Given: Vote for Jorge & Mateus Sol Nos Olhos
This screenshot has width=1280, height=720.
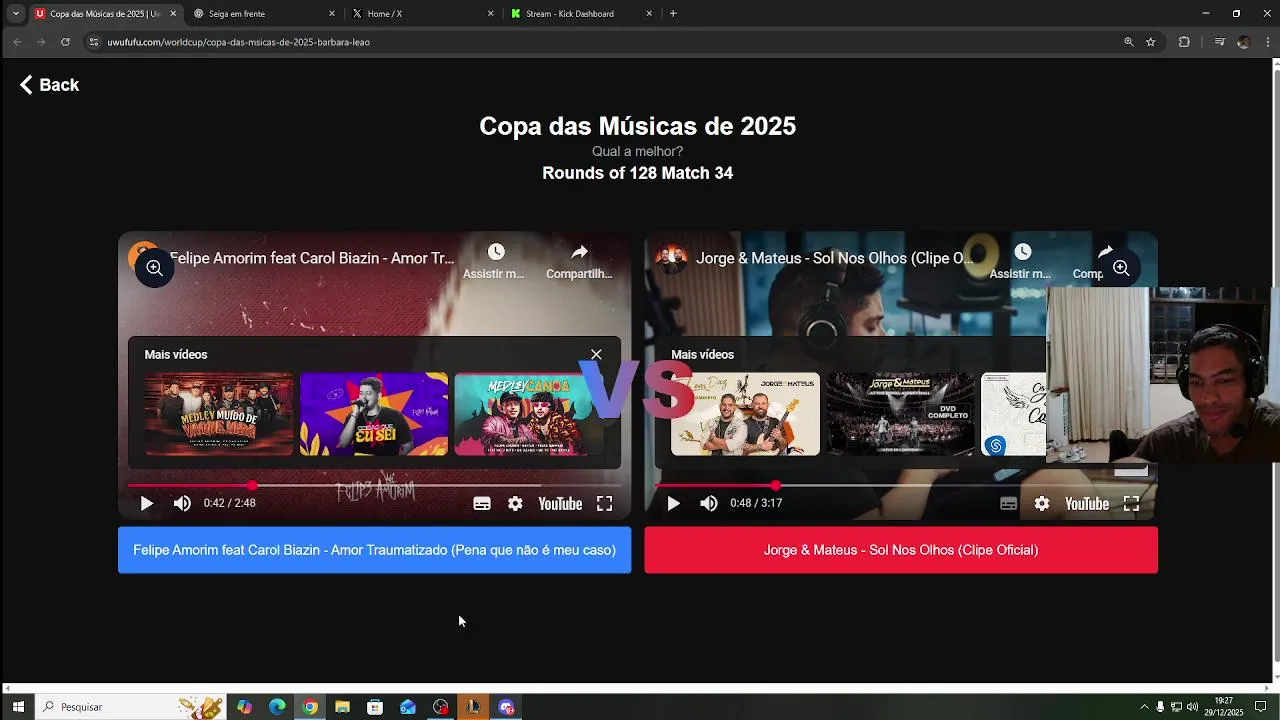Looking at the screenshot, I should coord(901,550).
